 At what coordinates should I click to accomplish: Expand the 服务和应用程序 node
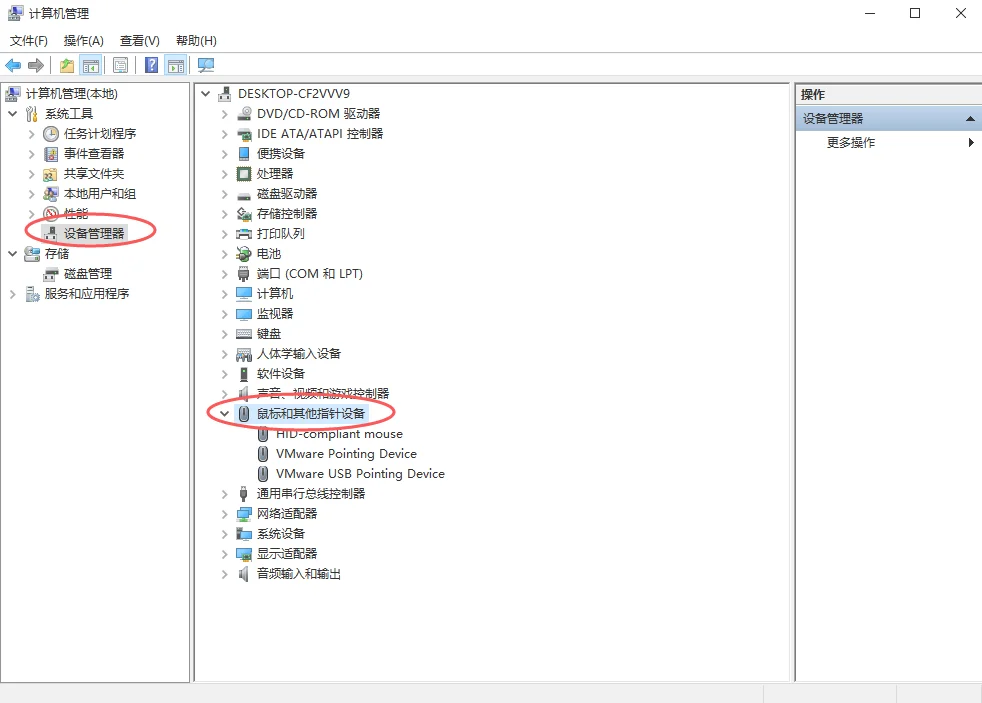click(x=13, y=294)
